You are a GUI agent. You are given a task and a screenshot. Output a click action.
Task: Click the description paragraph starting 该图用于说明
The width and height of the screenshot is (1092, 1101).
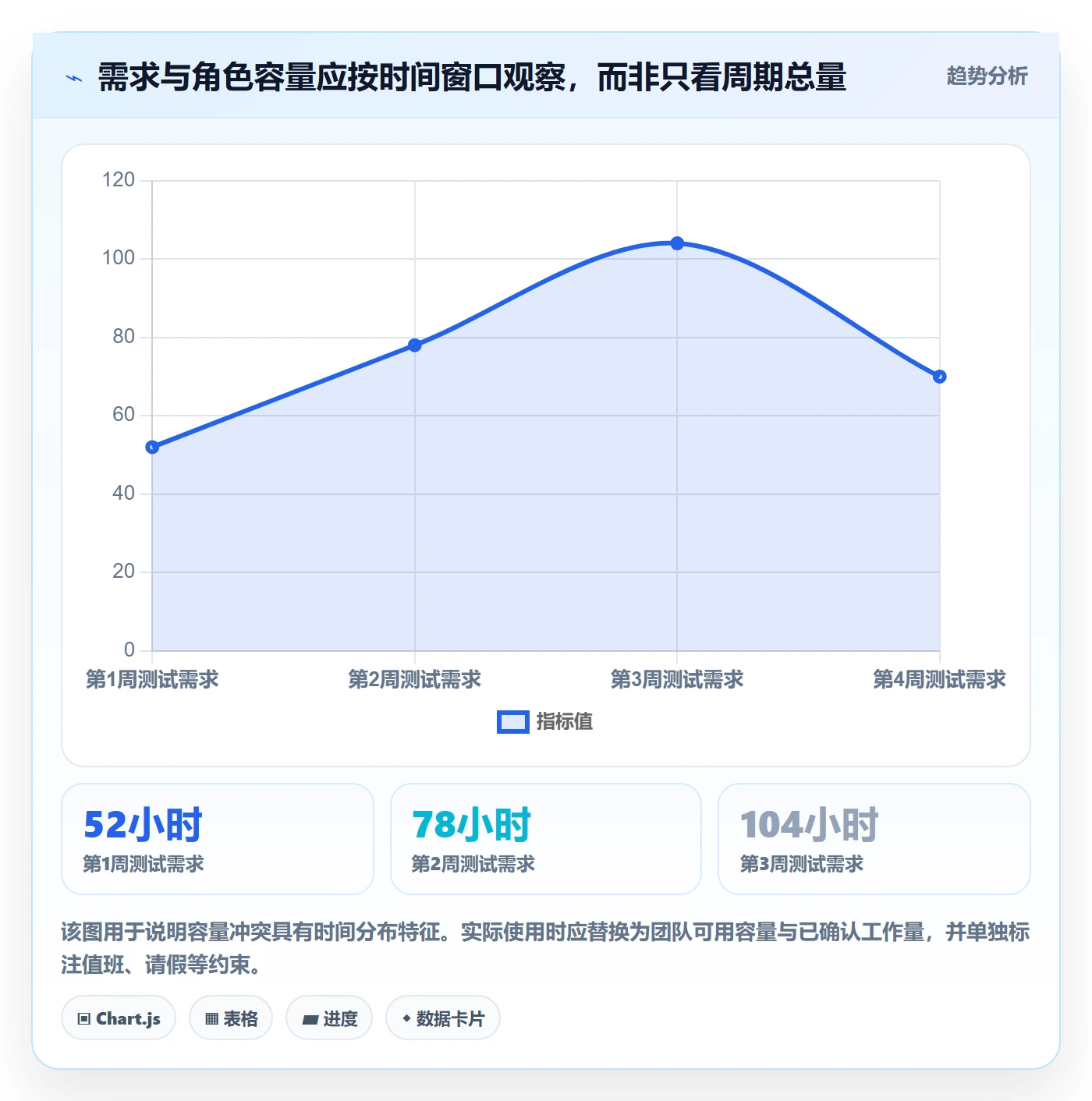pos(545,948)
